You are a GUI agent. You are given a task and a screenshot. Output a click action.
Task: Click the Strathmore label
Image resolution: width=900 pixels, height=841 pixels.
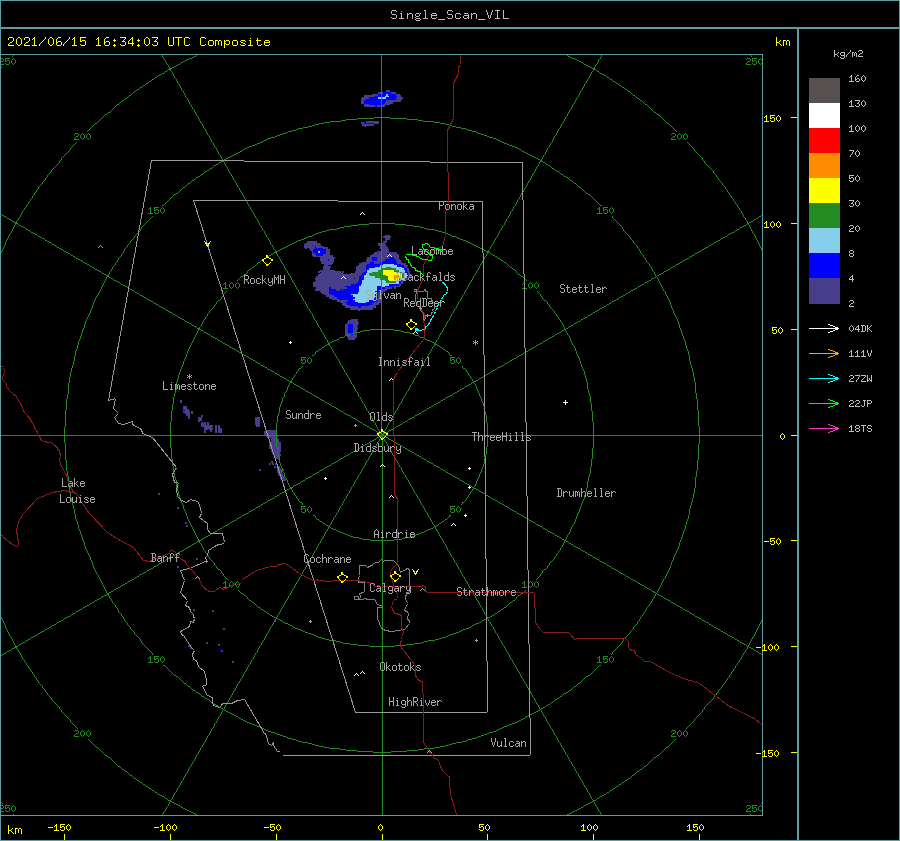point(486,592)
